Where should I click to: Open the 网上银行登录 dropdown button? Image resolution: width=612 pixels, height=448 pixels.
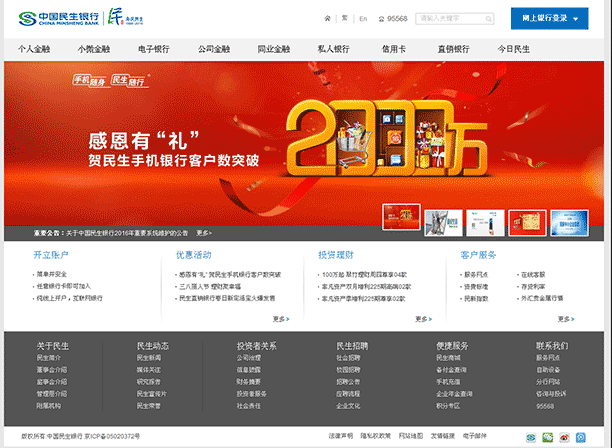pyautogui.click(x=549, y=18)
